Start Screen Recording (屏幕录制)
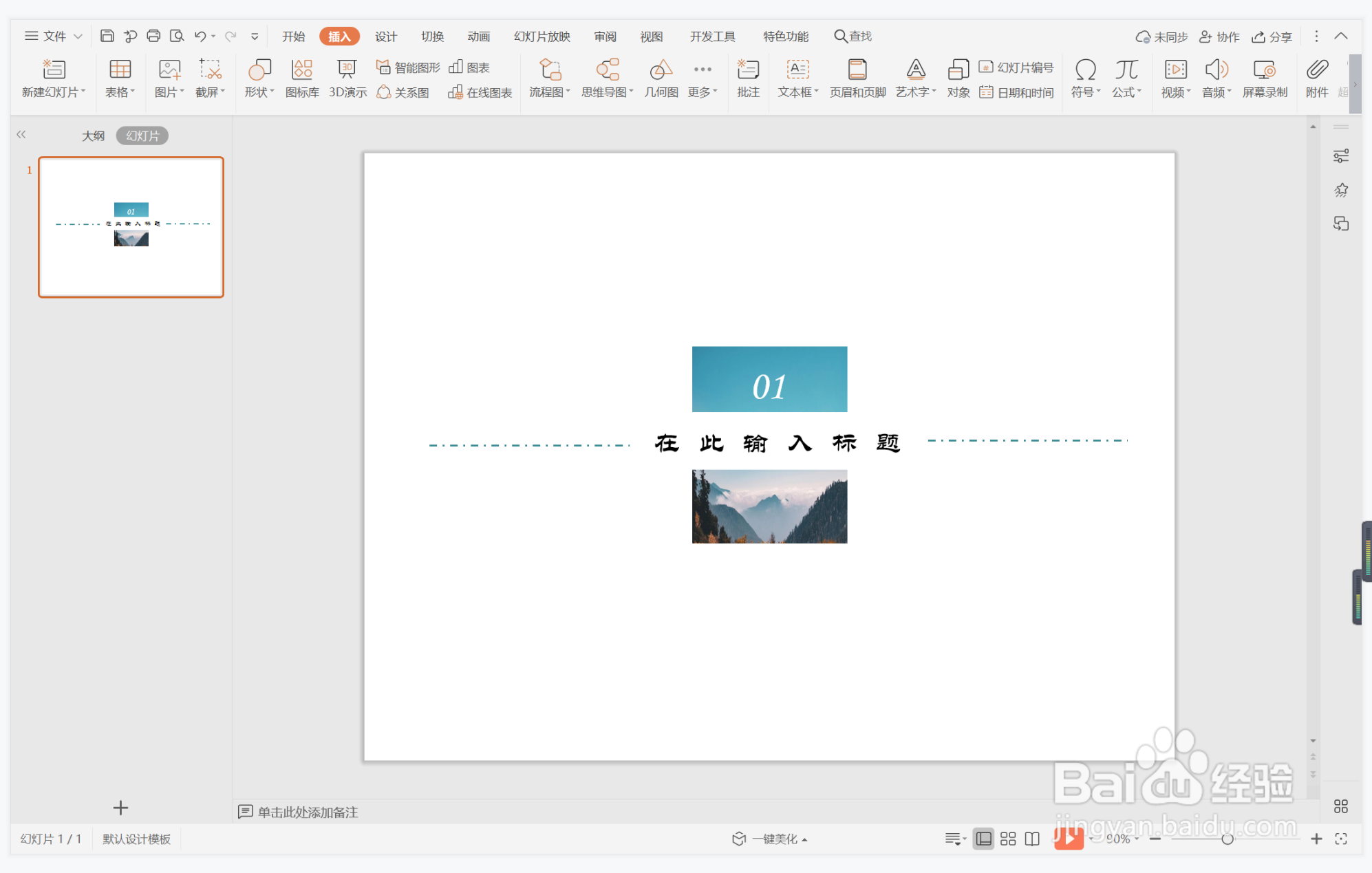Image resolution: width=1372 pixels, height=873 pixels. 1265,78
